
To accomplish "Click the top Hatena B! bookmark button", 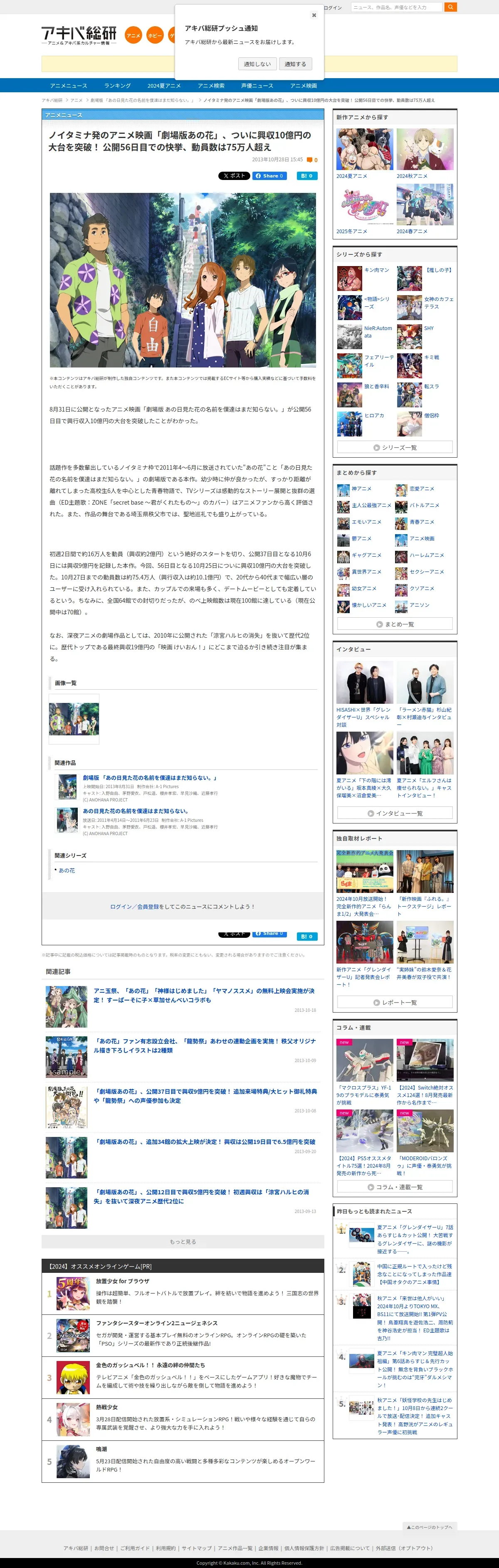I will tap(307, 176).
